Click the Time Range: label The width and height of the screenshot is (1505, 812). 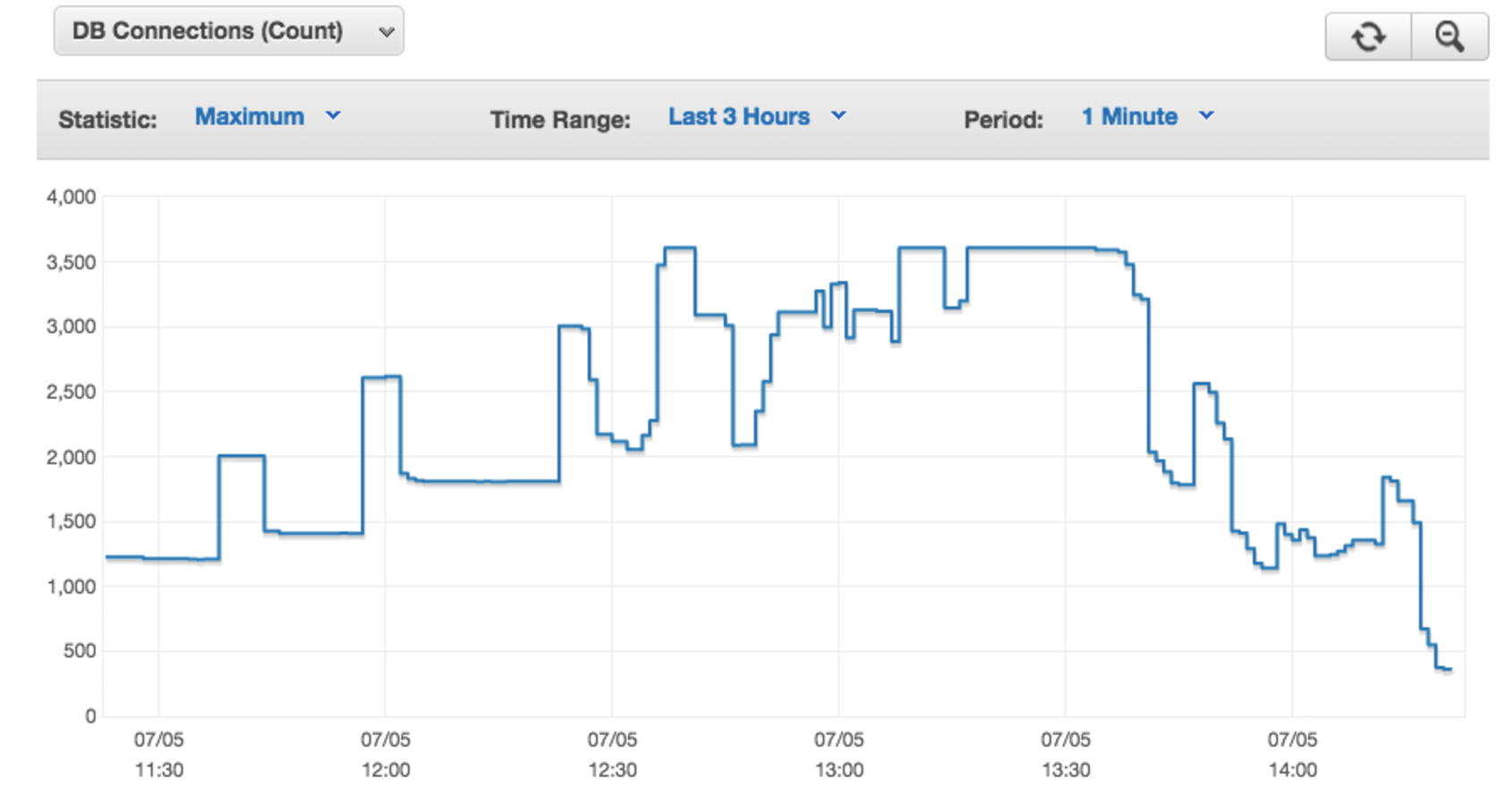click(560, 120)
